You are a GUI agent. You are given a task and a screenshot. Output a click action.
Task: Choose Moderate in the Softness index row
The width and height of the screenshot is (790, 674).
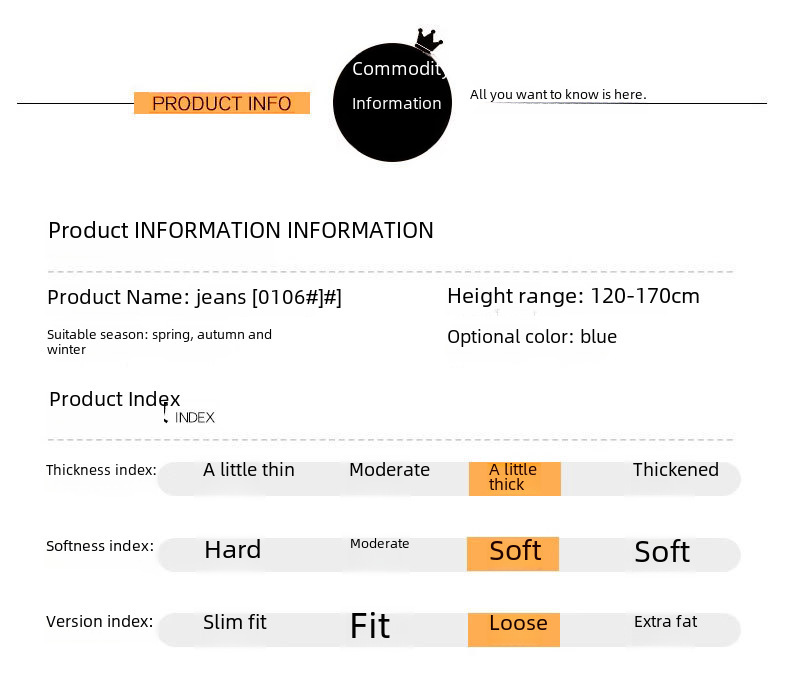point(379,544)
